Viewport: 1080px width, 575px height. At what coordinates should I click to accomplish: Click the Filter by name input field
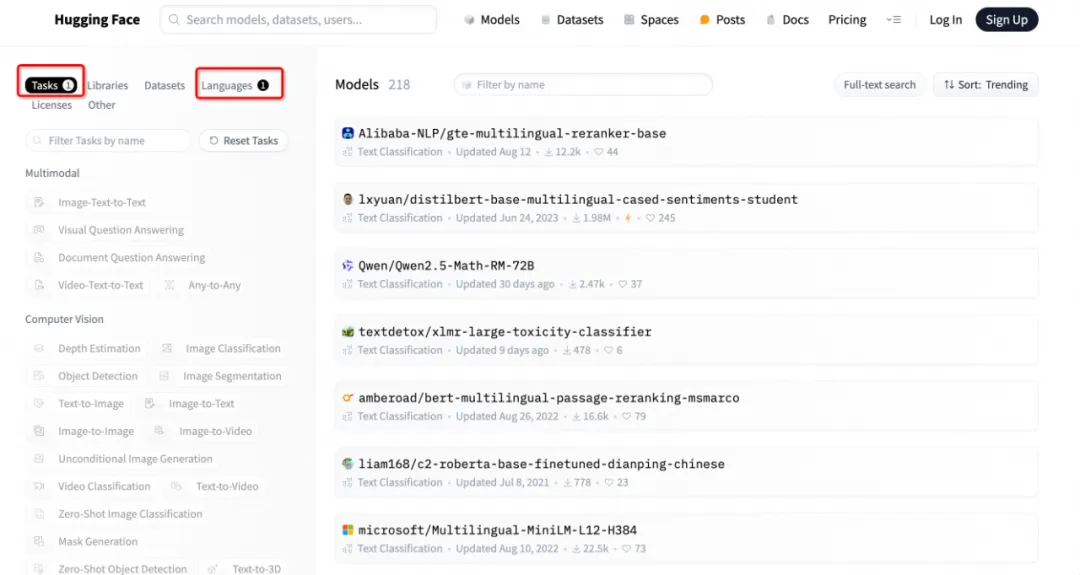pos(583,85)
